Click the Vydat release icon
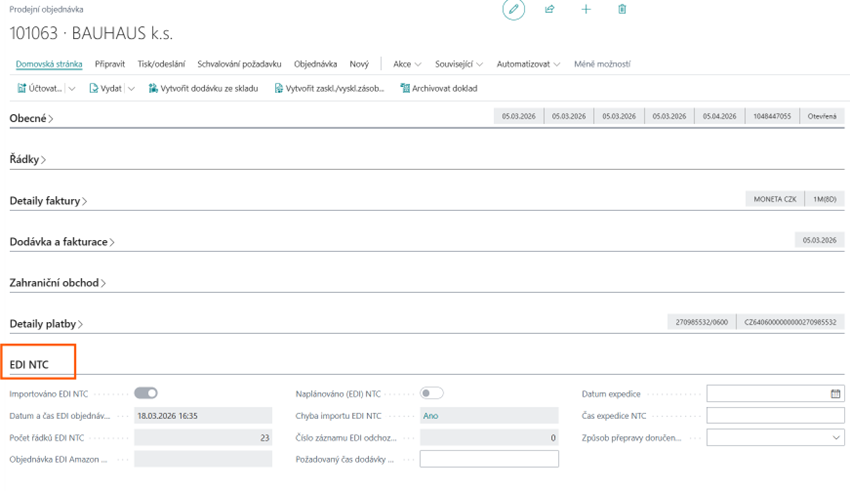Image resolution: width=850 pixels, height=491 pixels. coord(93,88)
